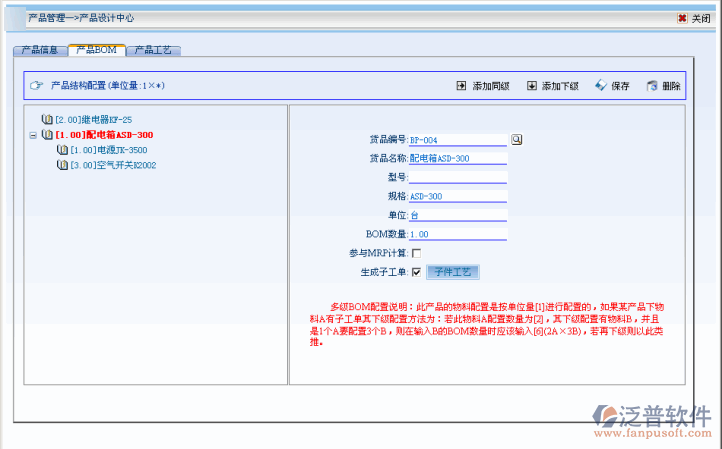Click the 保存 save icon
Viewport: 722px width, 449px height.
600,86
